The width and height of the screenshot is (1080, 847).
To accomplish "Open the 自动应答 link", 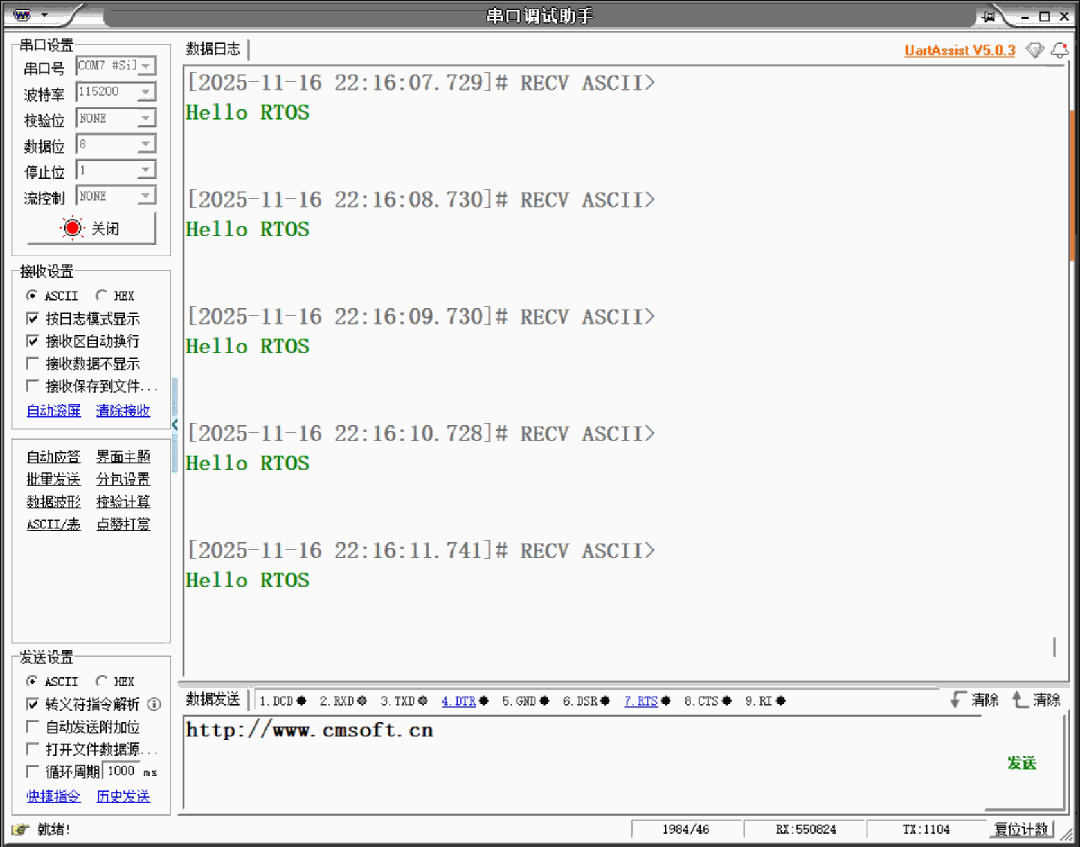I will [x=54, y=457].
